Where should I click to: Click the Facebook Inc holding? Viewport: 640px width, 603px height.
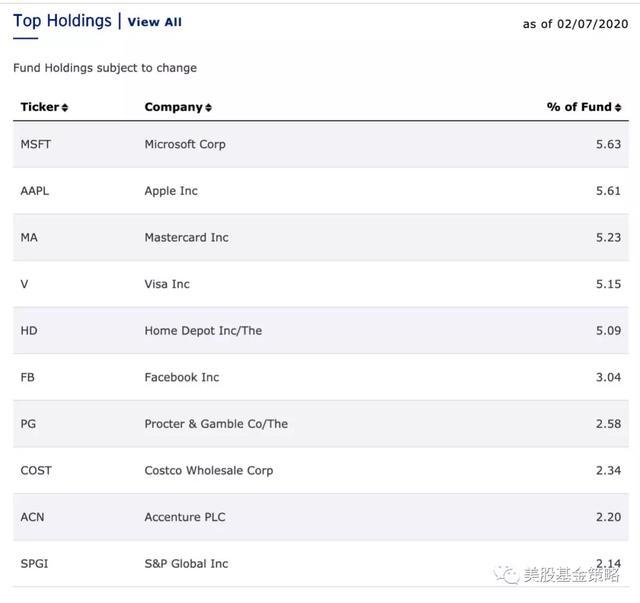pyautogui.click(x=182, y=377)
